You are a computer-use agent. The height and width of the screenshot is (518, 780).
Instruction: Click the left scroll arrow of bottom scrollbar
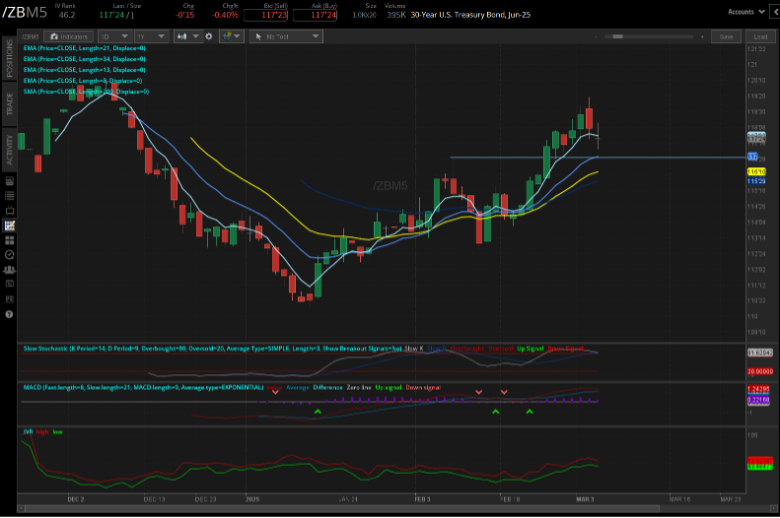21,509
